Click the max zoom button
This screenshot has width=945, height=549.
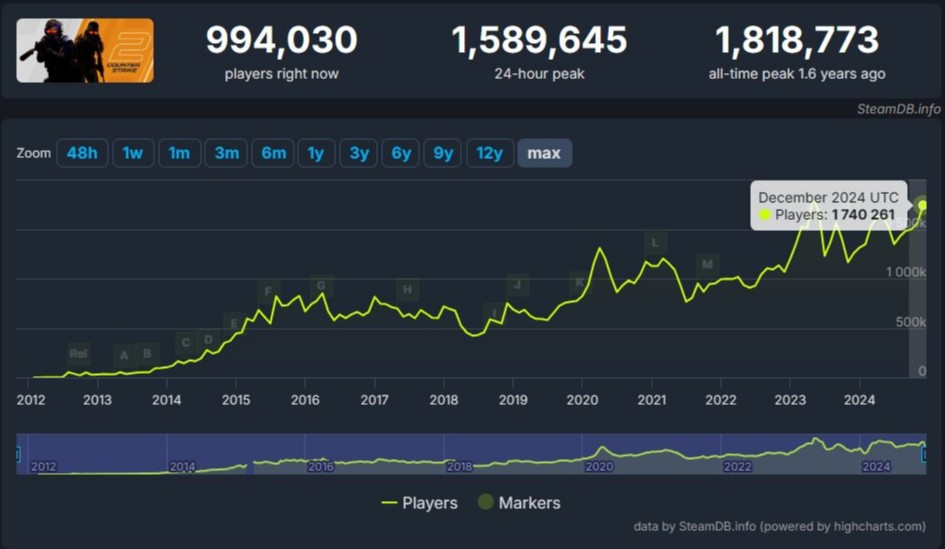544,153
